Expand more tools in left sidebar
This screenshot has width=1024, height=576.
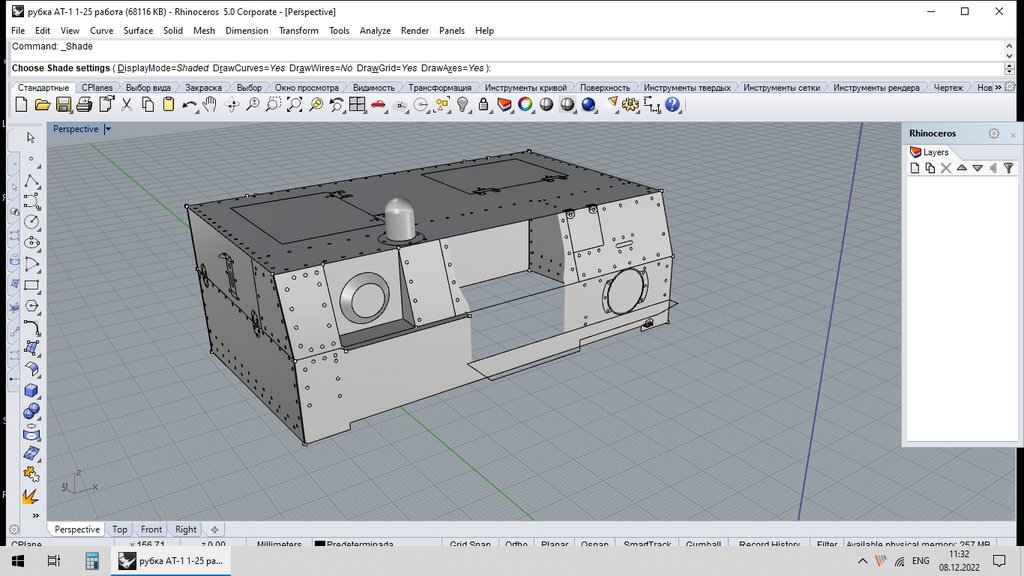tap(36, 516)
